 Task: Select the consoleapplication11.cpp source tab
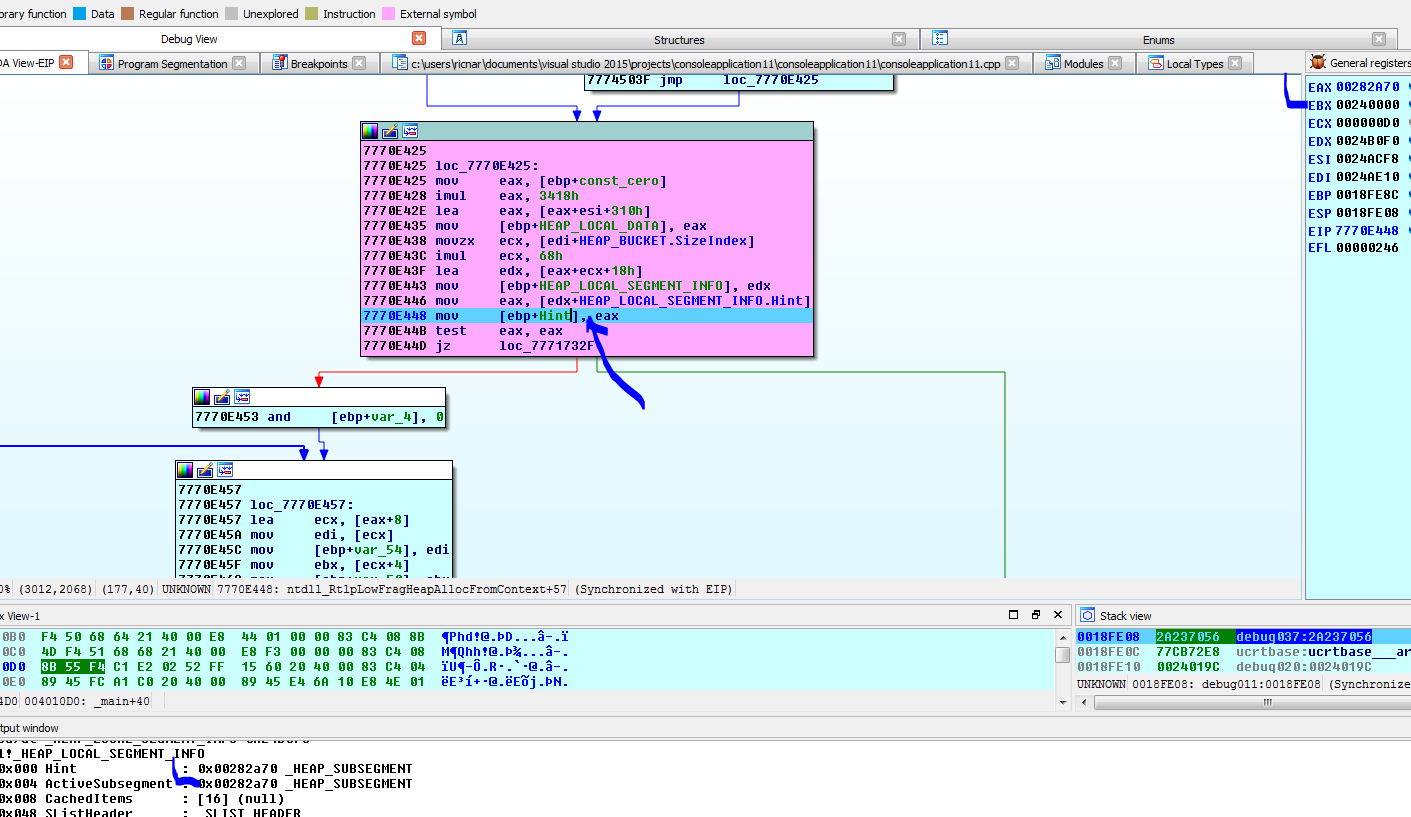[x=705, y=63]
